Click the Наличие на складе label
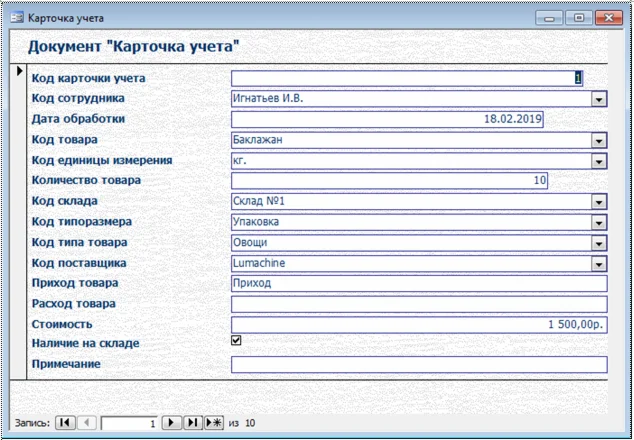 (x=85, y=343)
